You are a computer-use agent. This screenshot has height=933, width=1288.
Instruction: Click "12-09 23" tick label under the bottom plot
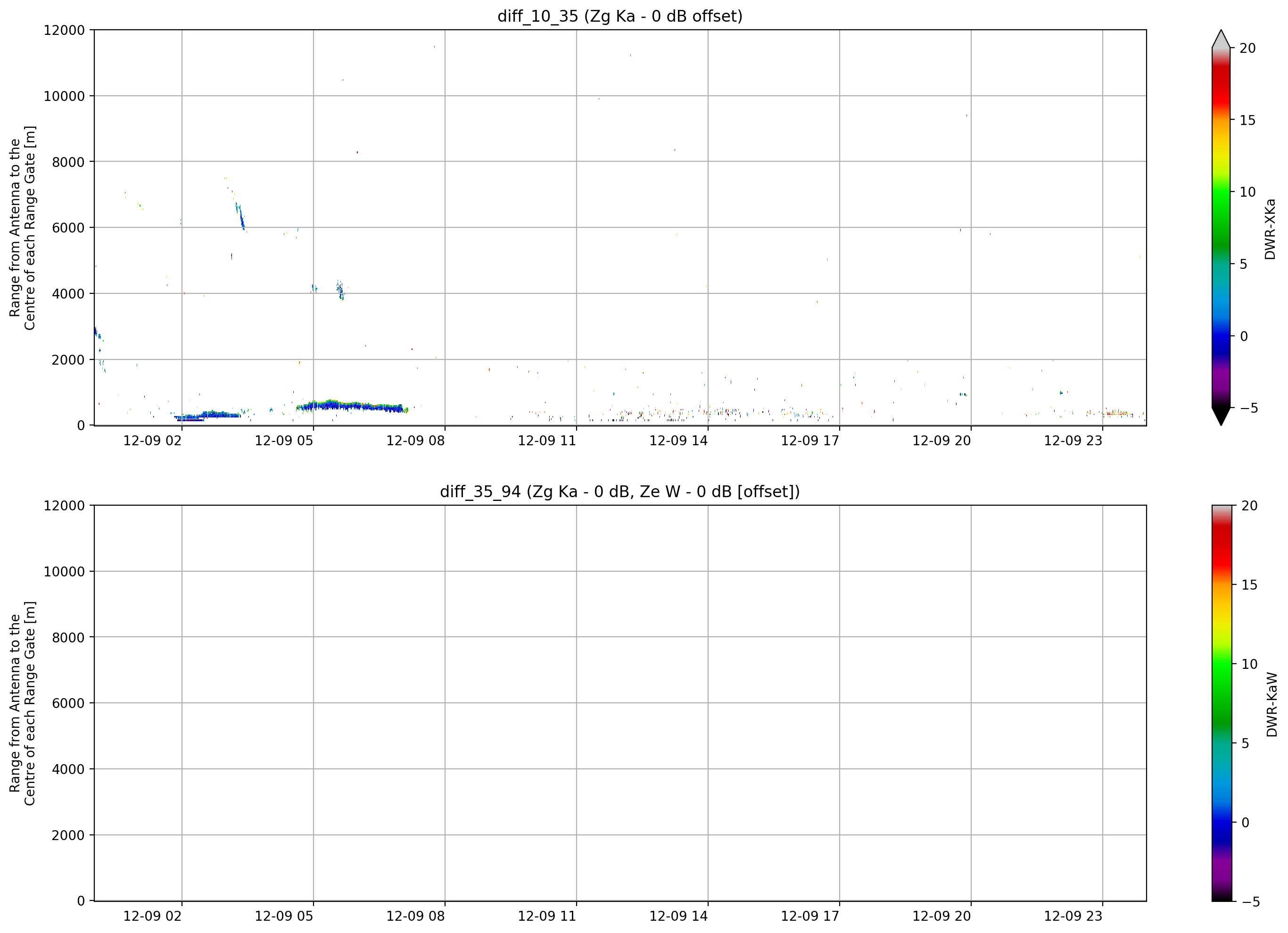(1073, 916)
